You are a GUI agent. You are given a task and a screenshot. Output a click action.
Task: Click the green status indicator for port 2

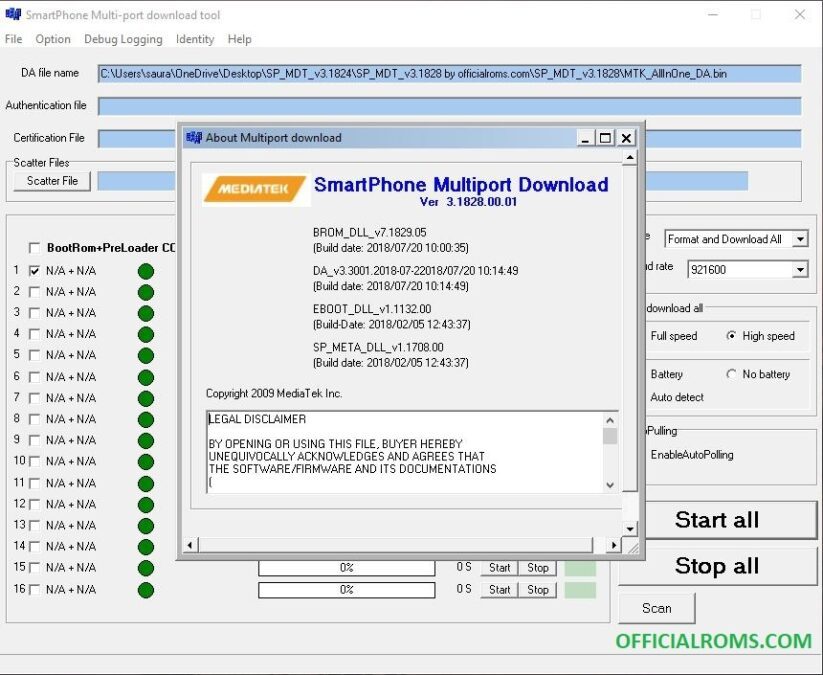(x=146, y=292)
